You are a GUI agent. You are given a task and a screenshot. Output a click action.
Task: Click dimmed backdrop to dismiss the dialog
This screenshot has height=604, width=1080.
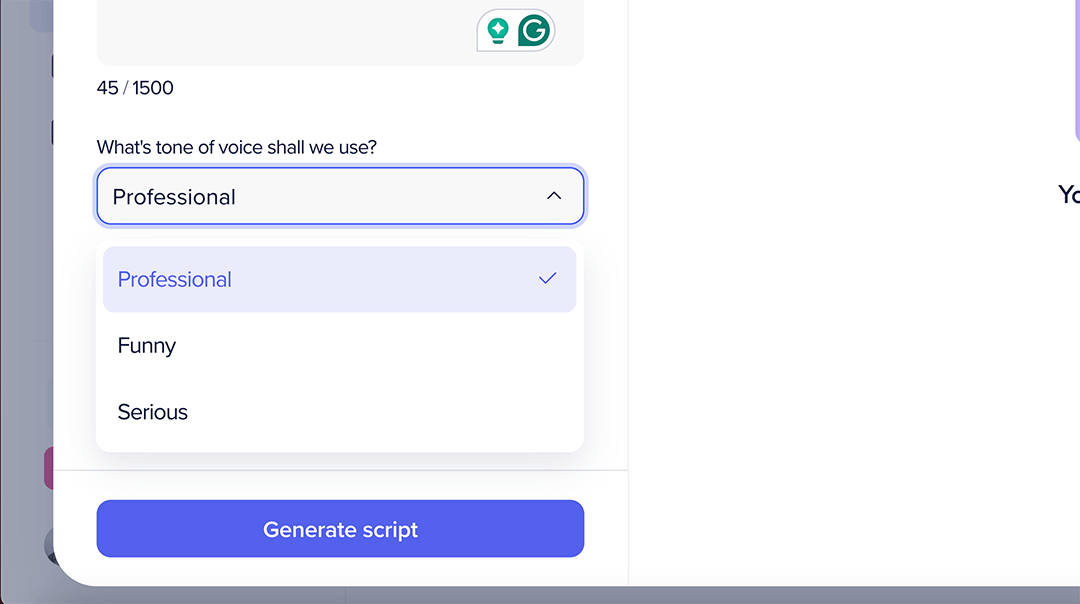[x=24, y=275]
